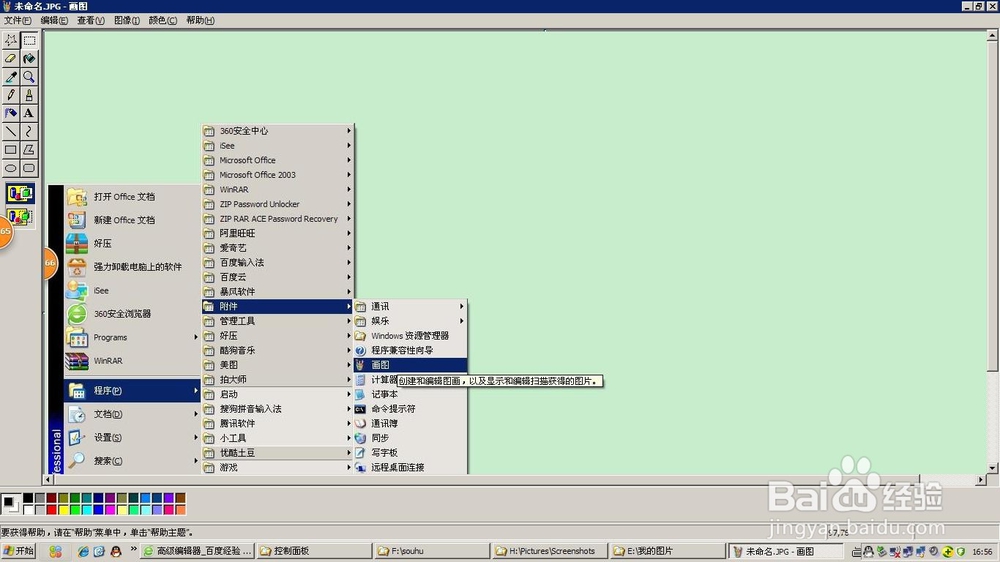Switch to F:\souhu taskbar window
Viewport: 1000px width, 562px height.
(x=431, y=551)
